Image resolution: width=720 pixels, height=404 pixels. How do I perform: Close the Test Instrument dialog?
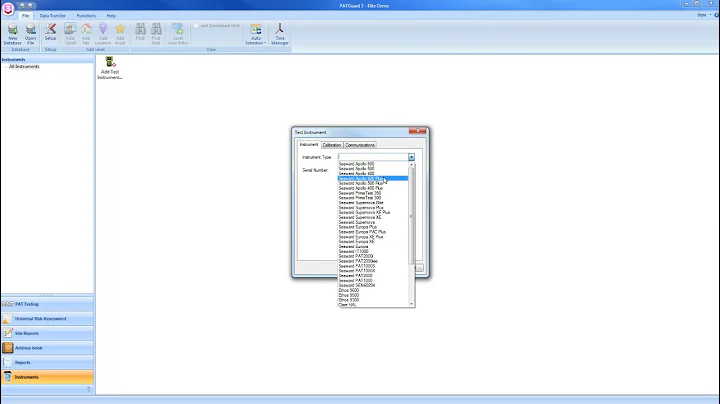417,131
